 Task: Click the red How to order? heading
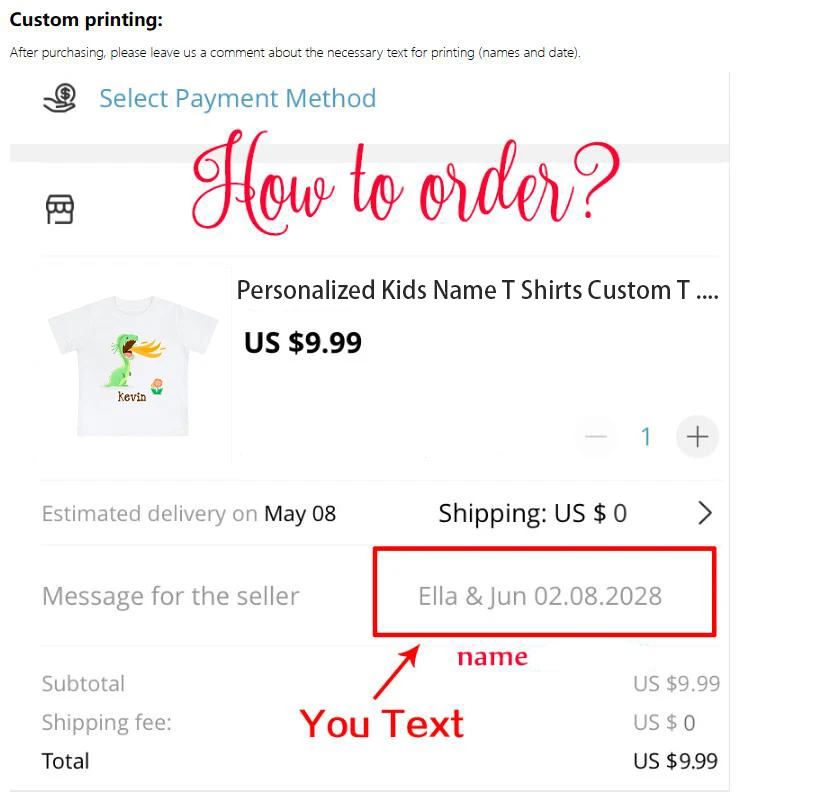(x=406, y=182)
